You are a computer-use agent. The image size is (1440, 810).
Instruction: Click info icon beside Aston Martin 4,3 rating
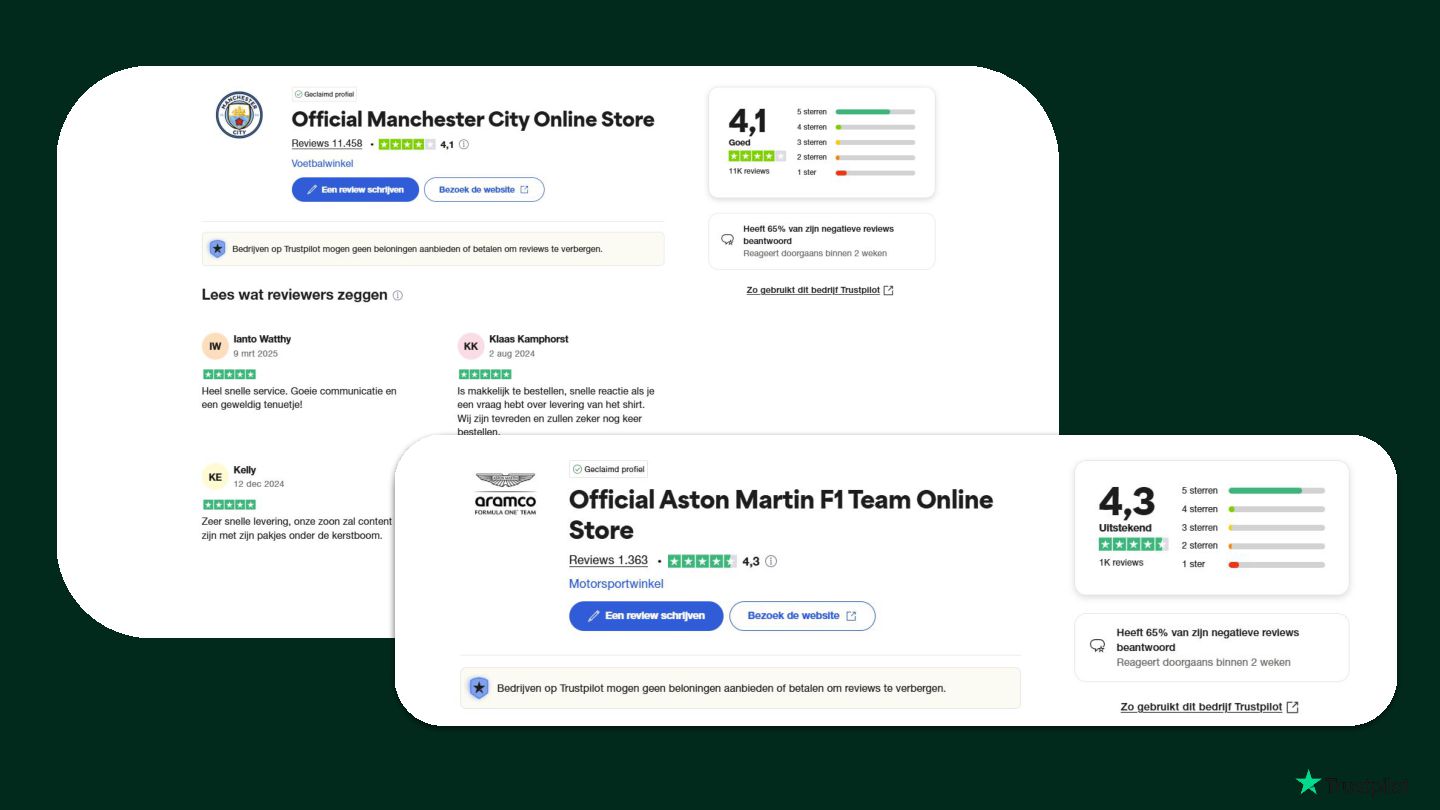(x=771, y=561)
